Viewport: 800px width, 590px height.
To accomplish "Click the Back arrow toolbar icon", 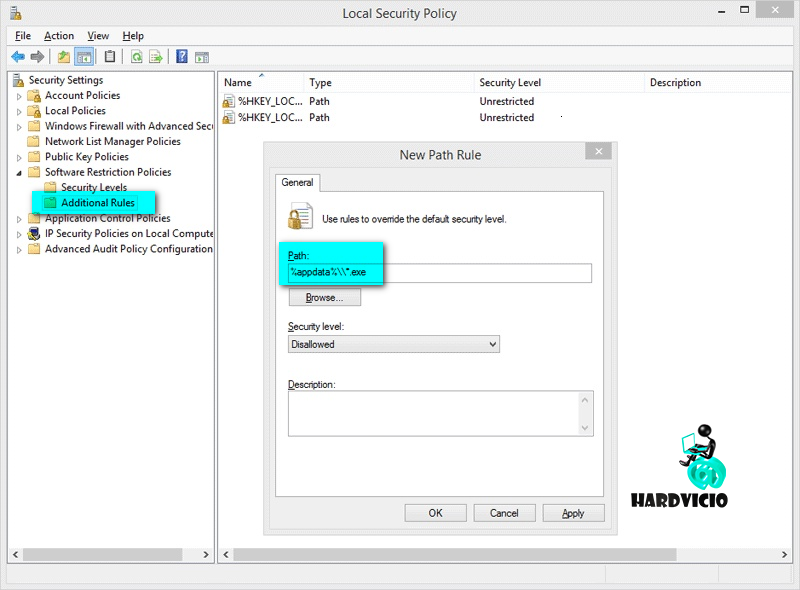I will (18, 57).
